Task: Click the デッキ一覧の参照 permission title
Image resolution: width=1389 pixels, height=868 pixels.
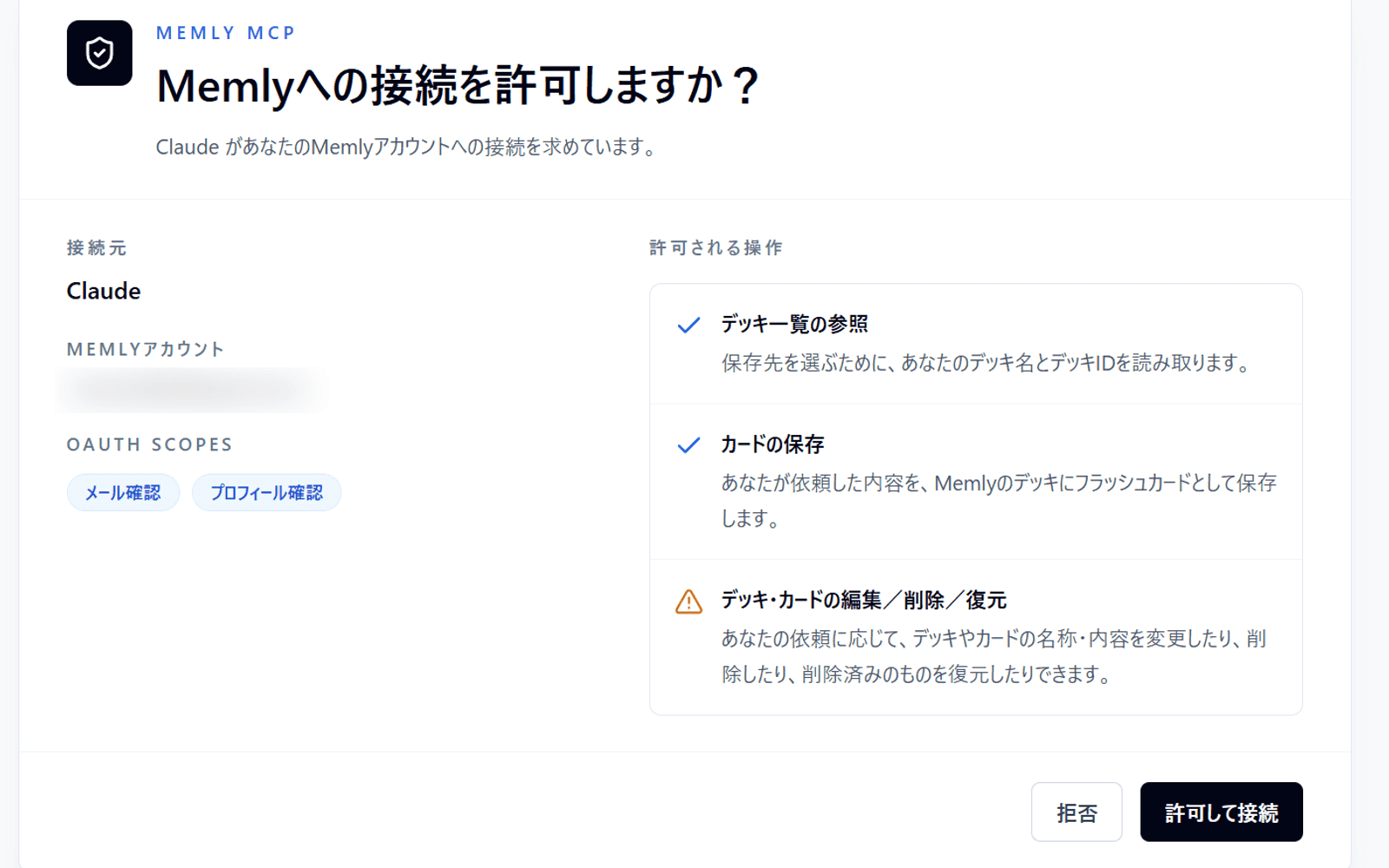Action: click(794, 324)
